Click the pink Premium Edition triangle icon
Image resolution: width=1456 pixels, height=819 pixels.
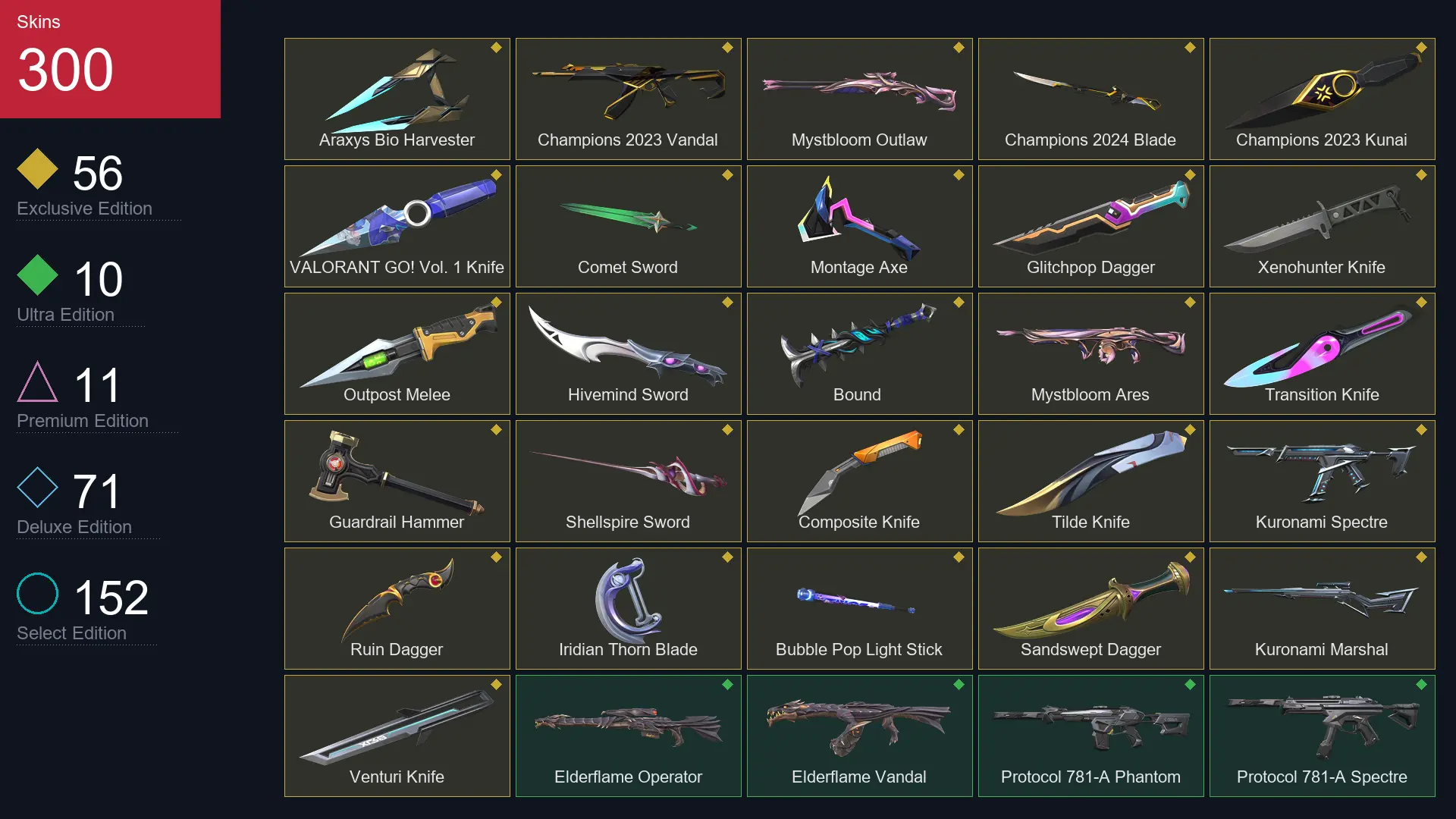[x=37, y=381]
